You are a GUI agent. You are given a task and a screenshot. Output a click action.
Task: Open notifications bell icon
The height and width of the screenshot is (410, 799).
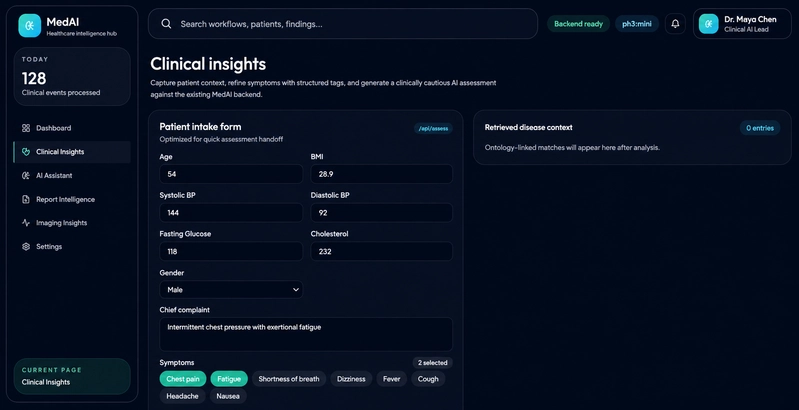click(675, 24)
